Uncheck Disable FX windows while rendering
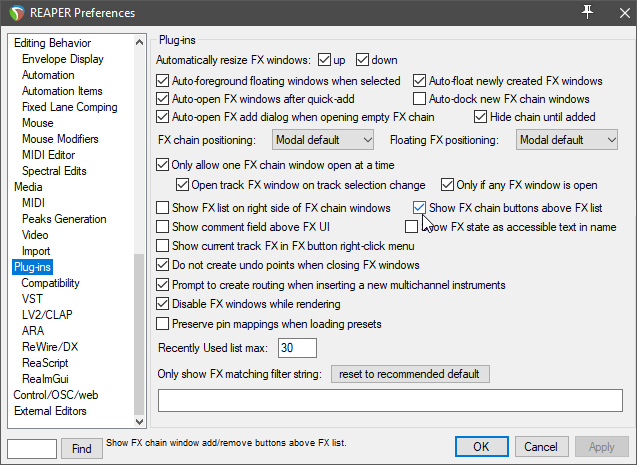The image size is (637, 465). click(164, 304)
